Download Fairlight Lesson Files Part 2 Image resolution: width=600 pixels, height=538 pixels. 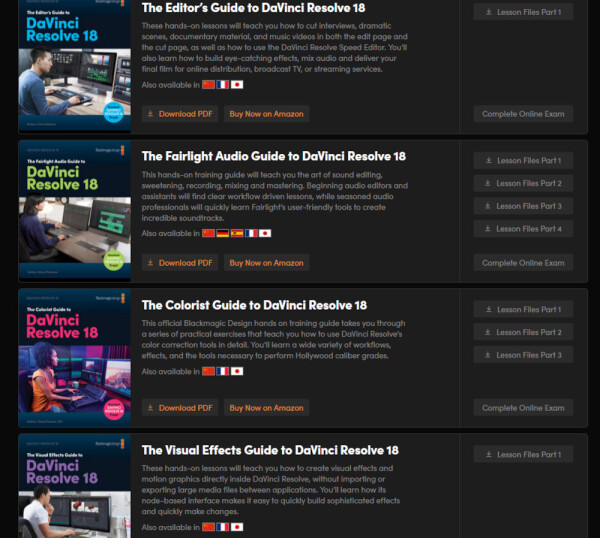523,183
